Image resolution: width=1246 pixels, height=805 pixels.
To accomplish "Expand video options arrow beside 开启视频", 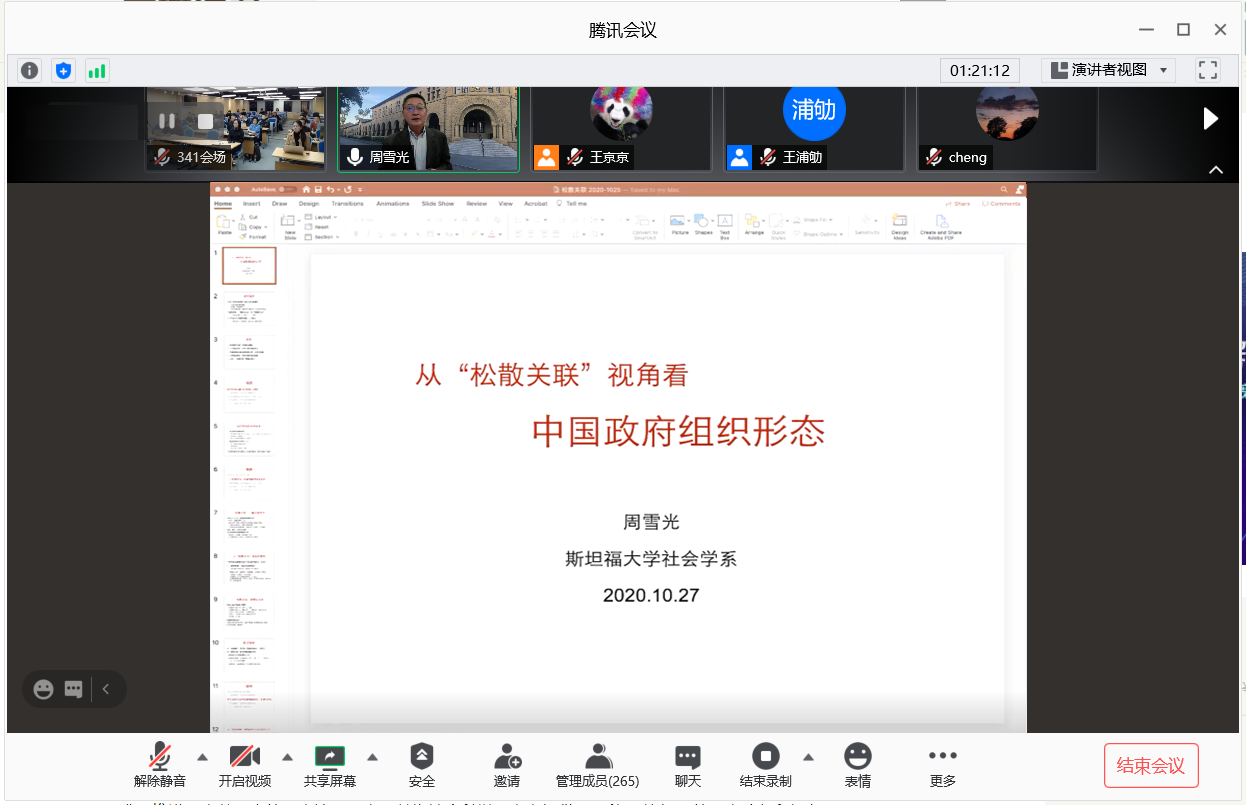I will pyautogui.click(x=287, y=756).
